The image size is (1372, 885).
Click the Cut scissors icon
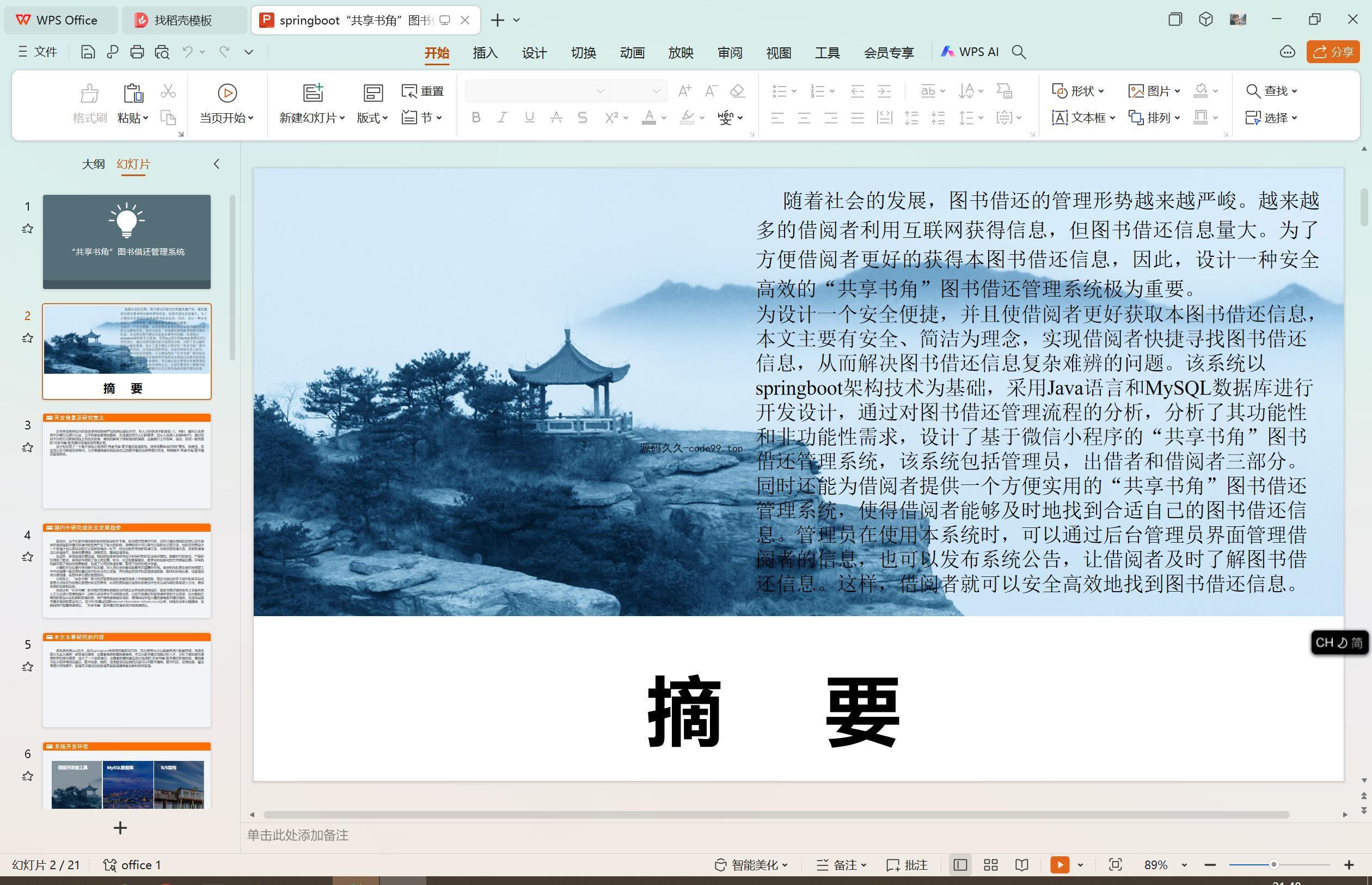(x=168, y=91)
